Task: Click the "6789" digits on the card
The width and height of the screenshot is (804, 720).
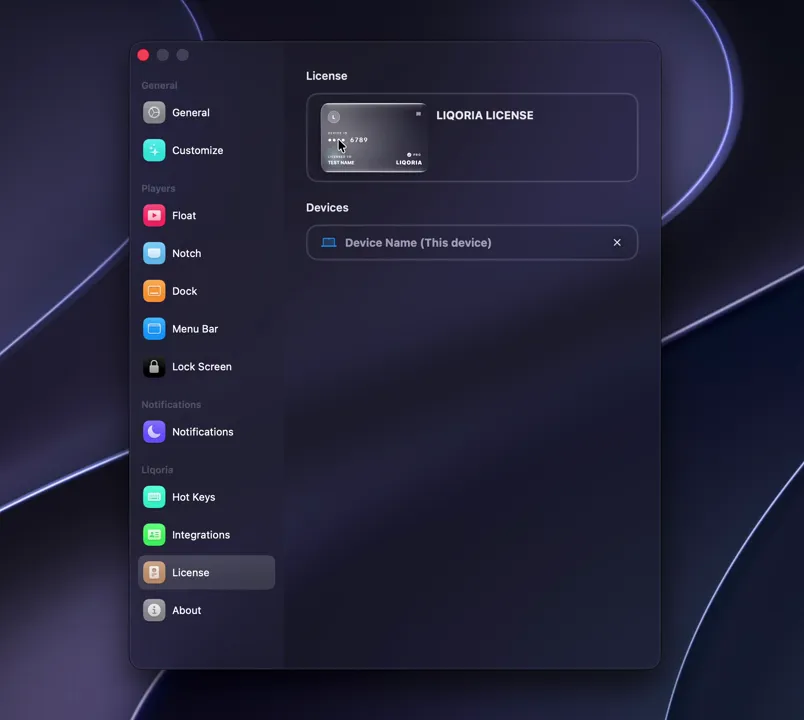Action: (359, 139)
